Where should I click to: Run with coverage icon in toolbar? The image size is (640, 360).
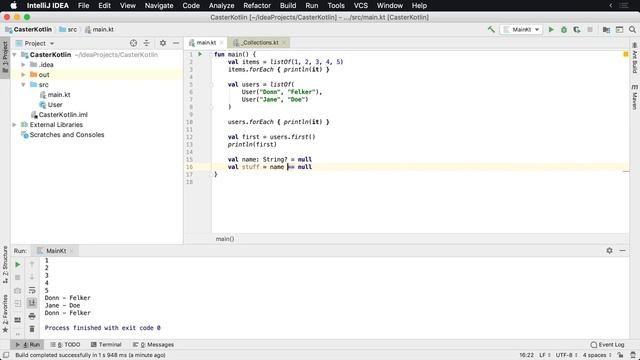click(x=577, y=29)
